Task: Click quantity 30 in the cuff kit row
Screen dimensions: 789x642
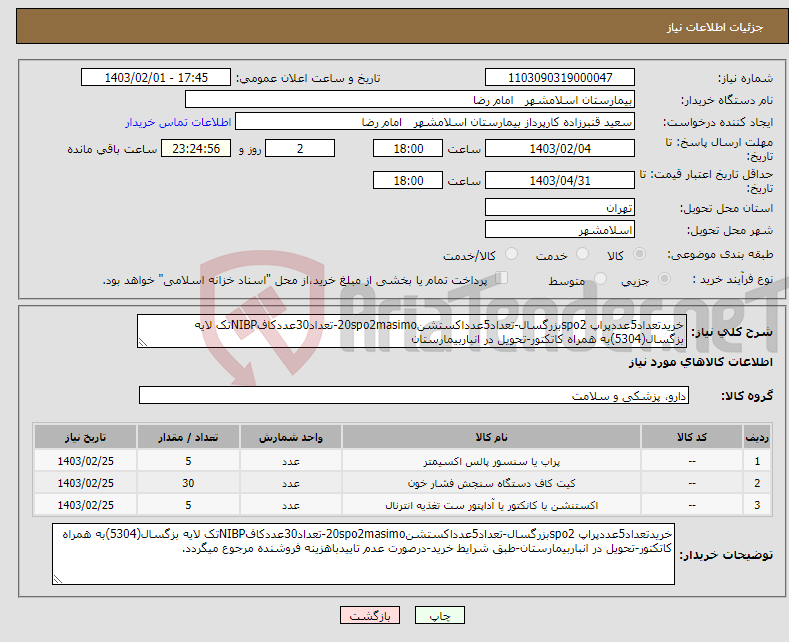Action: pos(188,484)
